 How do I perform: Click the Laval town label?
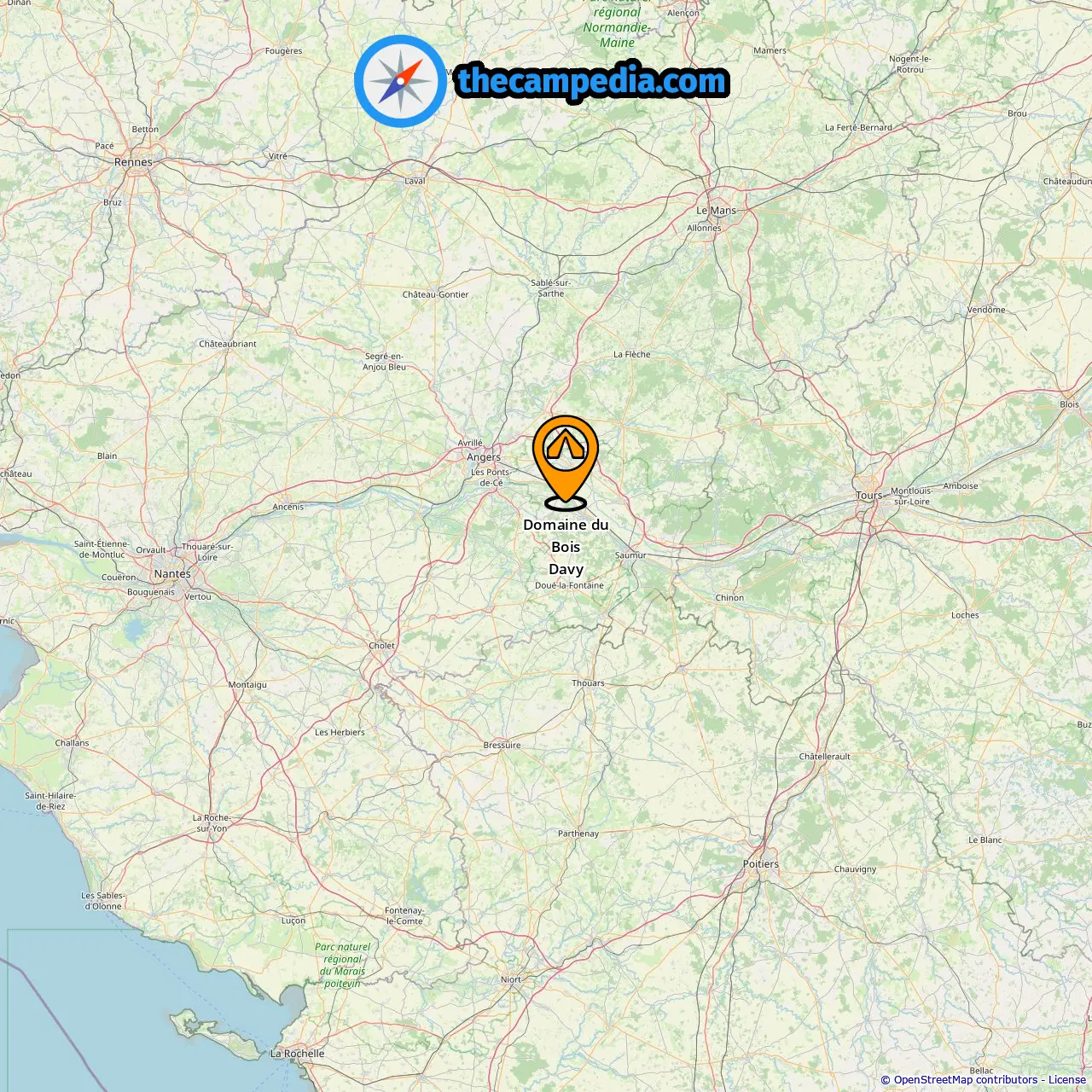pos(415,181)
